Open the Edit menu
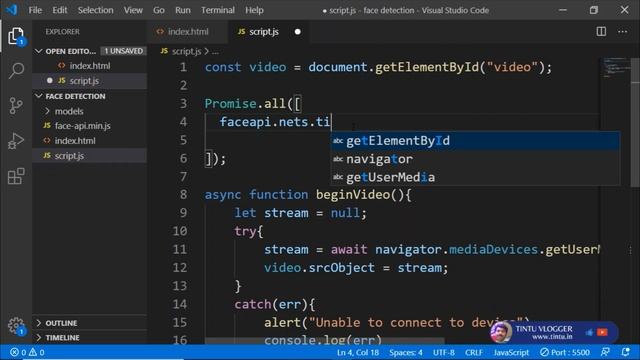640x360 pixels. pos(60,10)
